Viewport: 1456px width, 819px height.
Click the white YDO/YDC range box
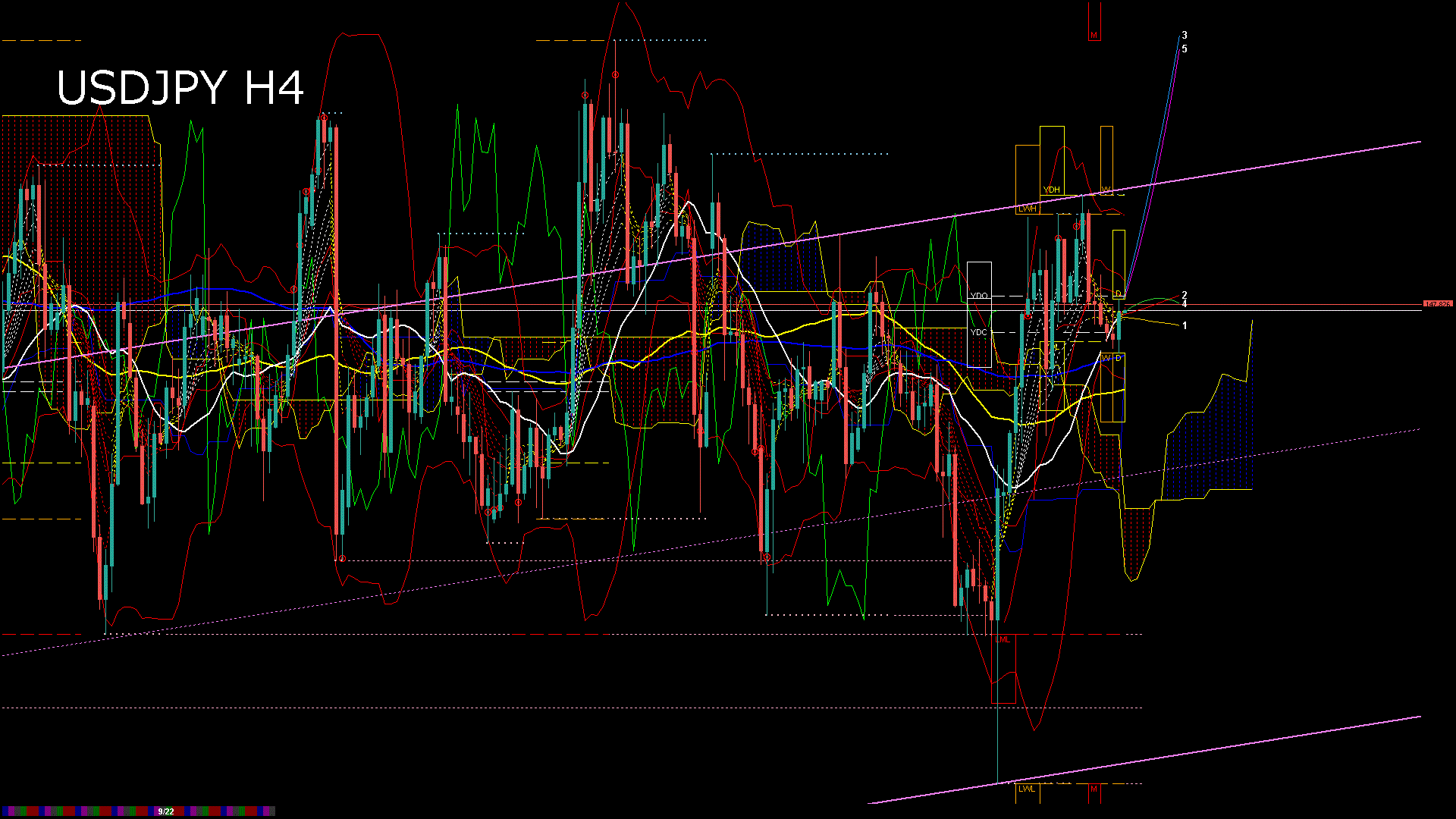979,315
